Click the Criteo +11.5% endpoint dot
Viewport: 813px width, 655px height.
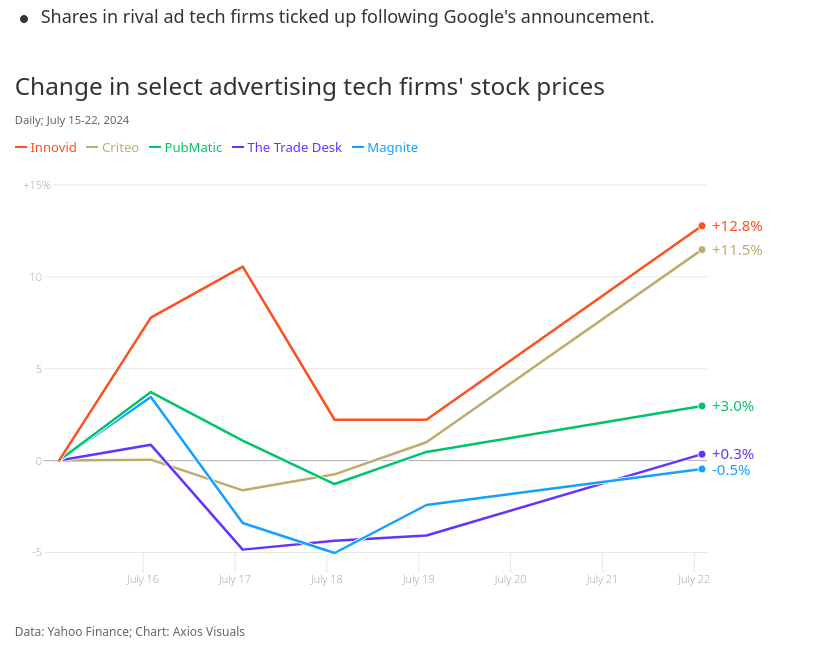click(x=702, y=250)
